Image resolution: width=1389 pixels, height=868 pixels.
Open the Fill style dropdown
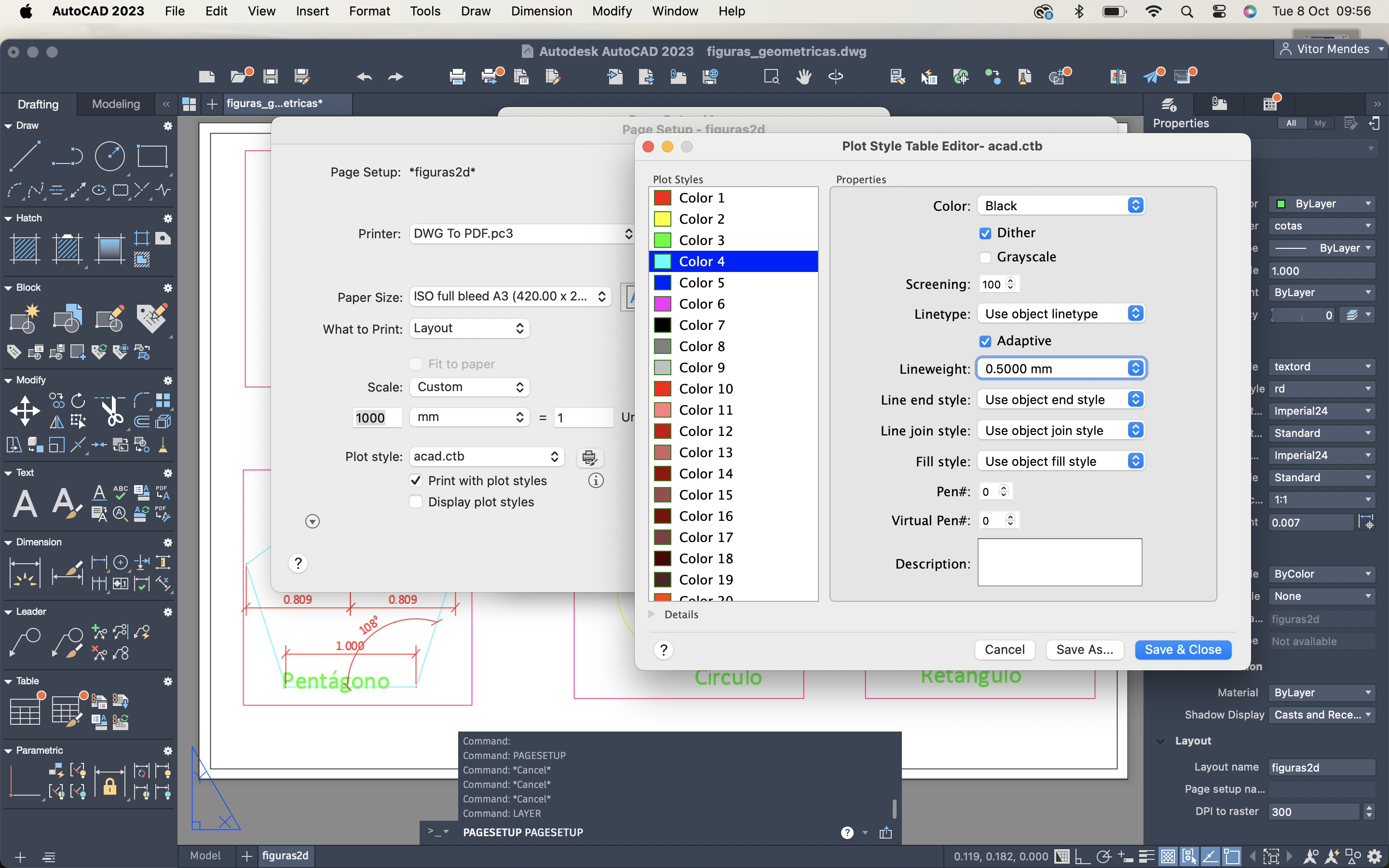1061,461
